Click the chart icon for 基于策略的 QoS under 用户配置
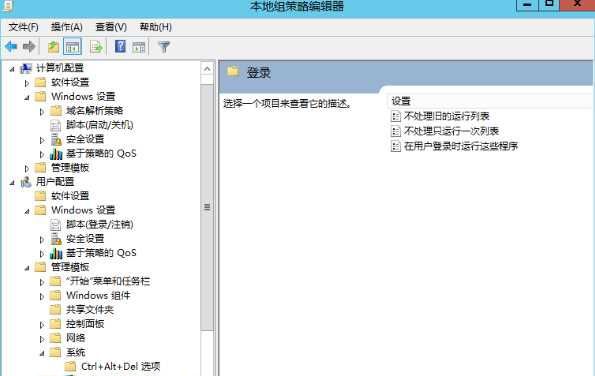This screenshot has height=376, width=595. (56, 253)
